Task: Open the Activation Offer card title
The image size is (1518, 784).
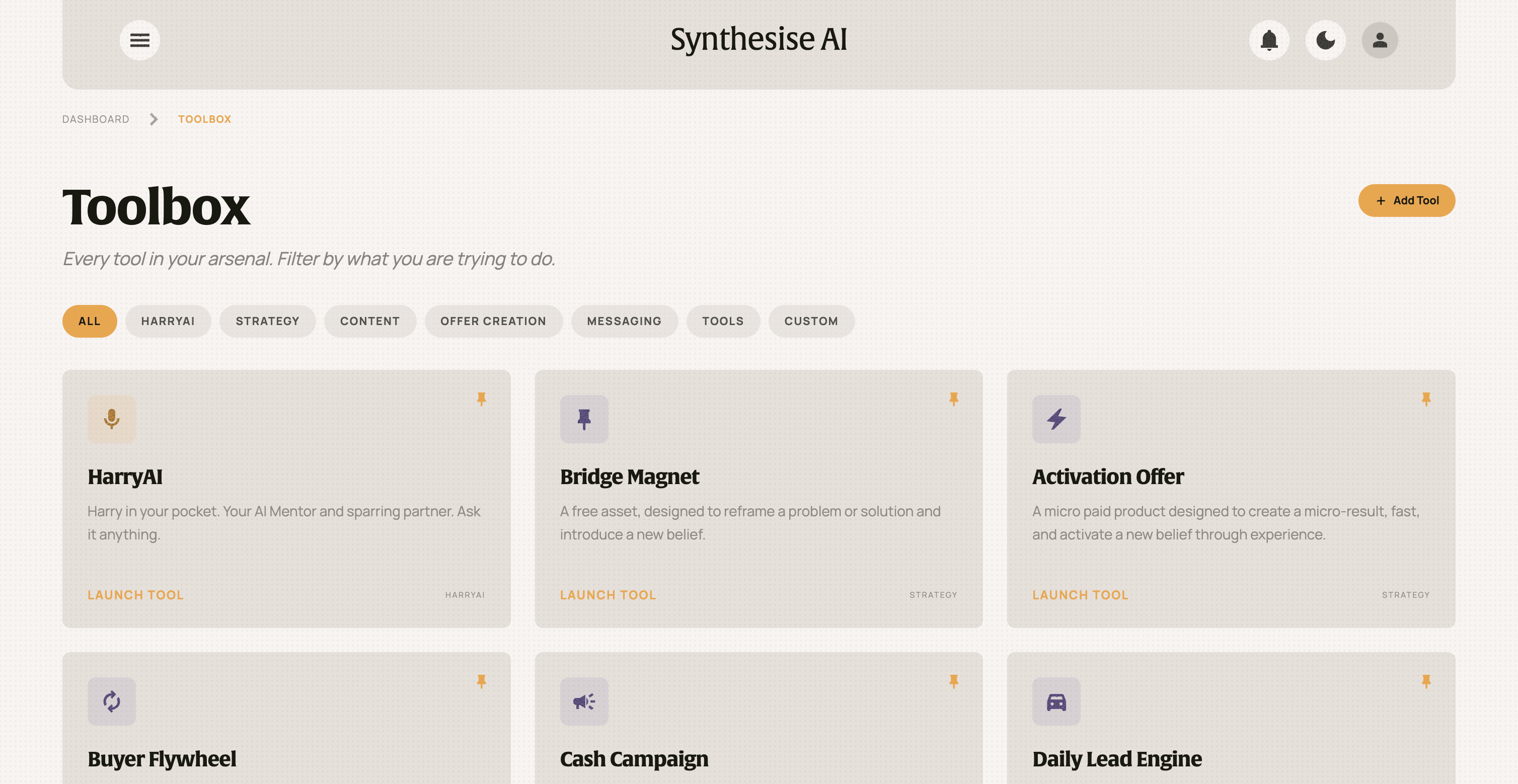Action: (1108, 477)
